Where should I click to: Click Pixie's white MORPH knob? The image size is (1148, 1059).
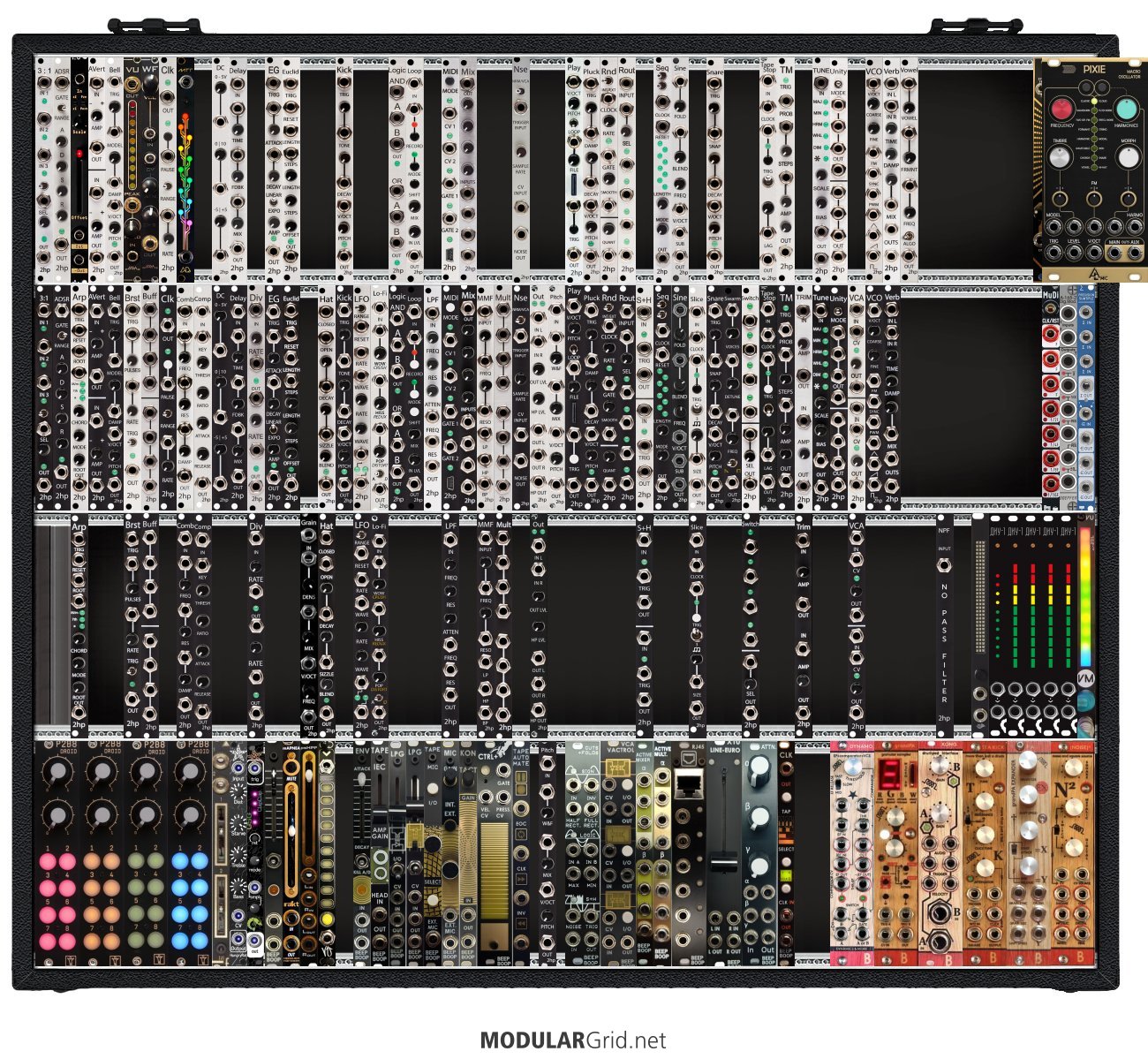[x=1129, y=157]
